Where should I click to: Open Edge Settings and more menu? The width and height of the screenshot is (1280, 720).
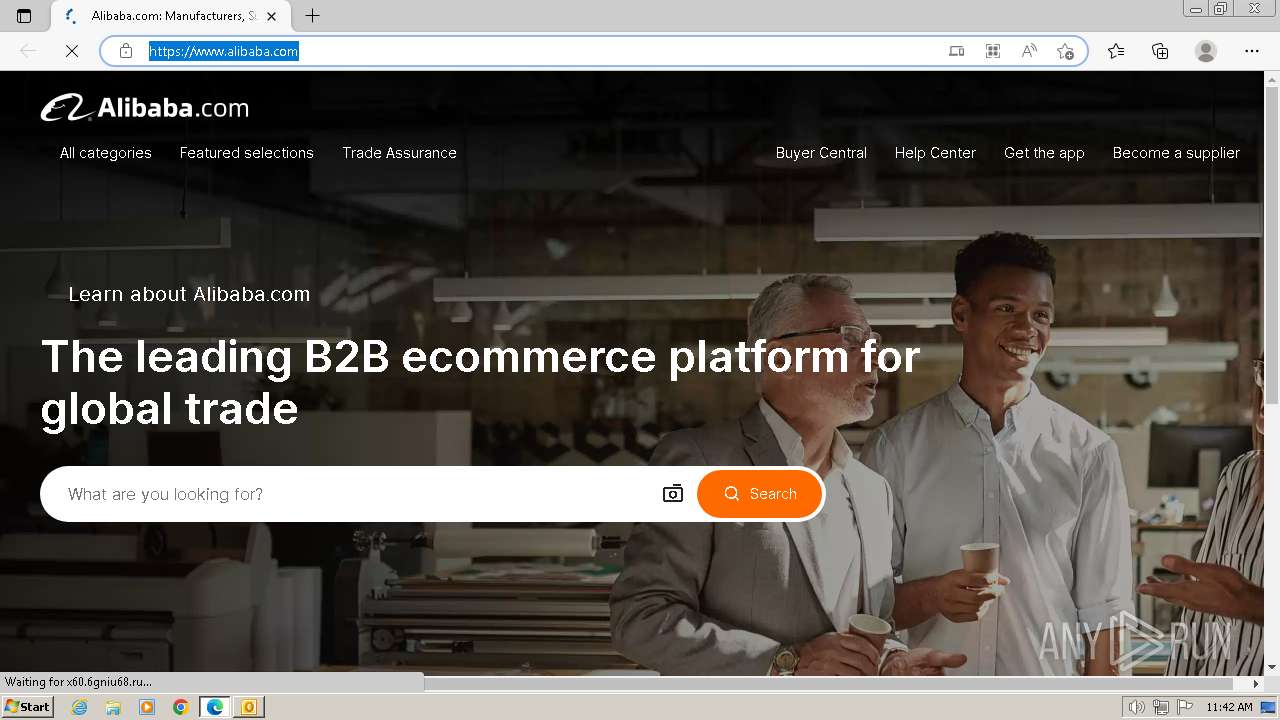1252,51
